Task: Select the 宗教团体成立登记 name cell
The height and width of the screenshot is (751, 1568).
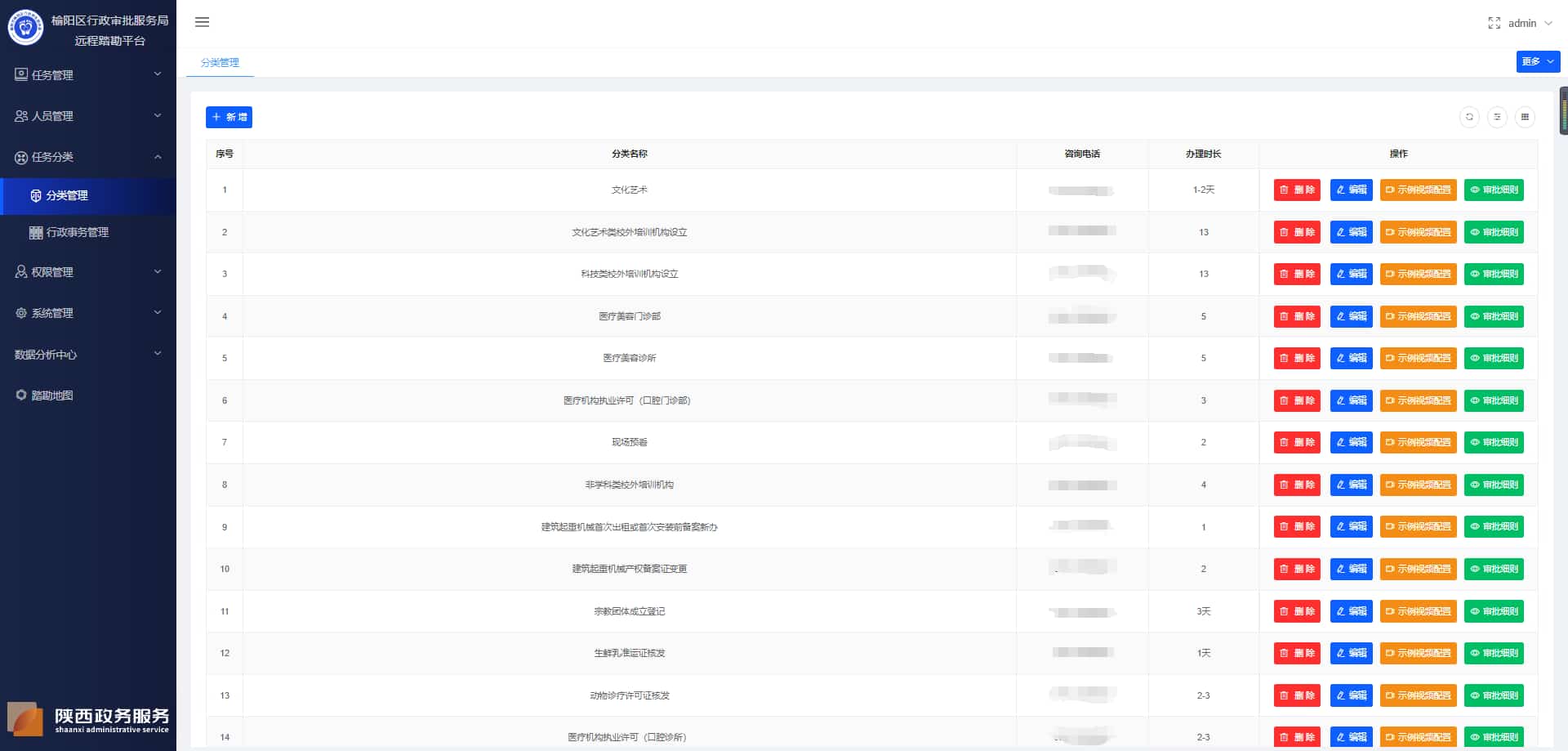Action: click(629, 611)
